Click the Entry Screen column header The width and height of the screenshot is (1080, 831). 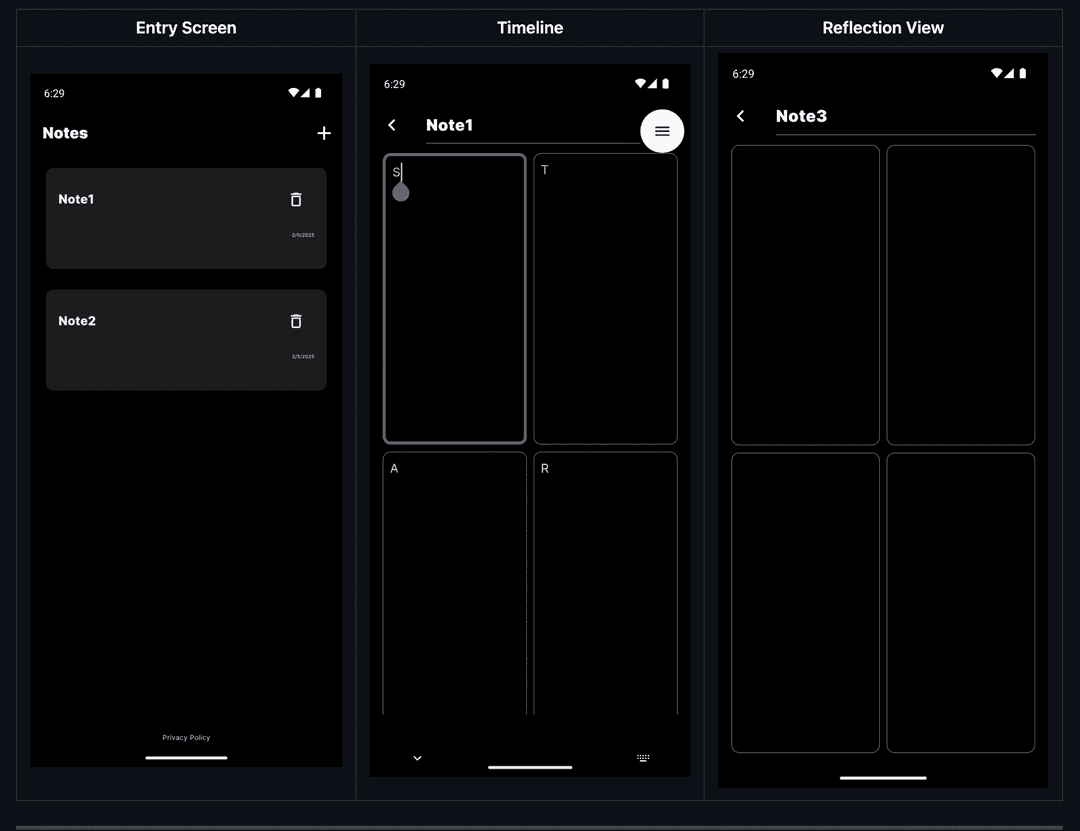[x=186, y=28]
